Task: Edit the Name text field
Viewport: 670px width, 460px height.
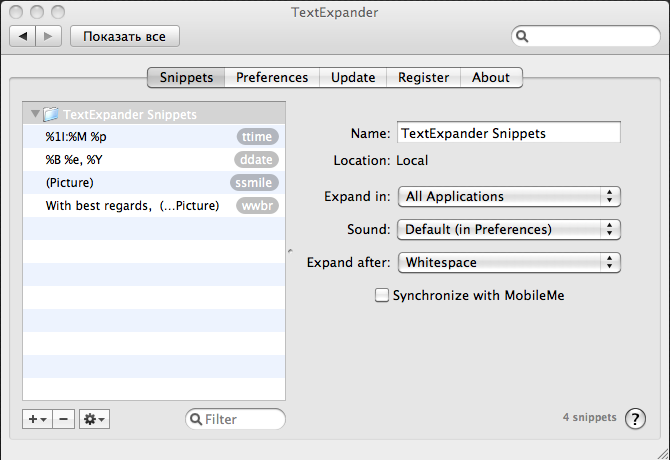Action: pyautogui.click(x=509, y=133)
